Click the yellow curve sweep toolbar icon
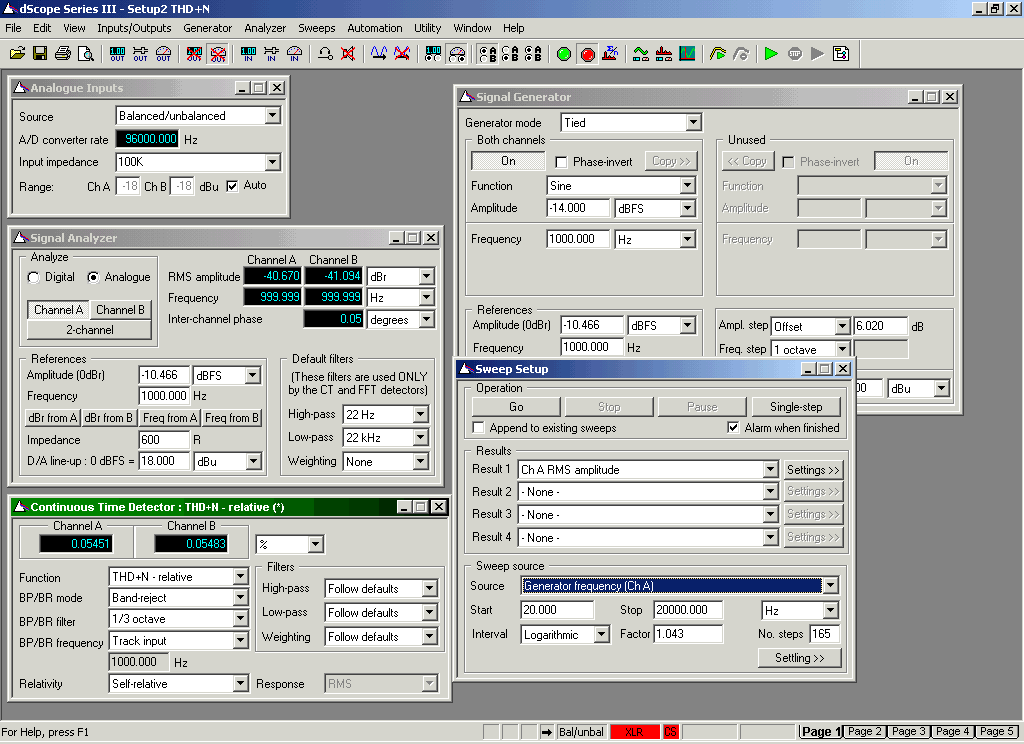The width and height of the screenshot is (1024, 744). pos(718,54)
